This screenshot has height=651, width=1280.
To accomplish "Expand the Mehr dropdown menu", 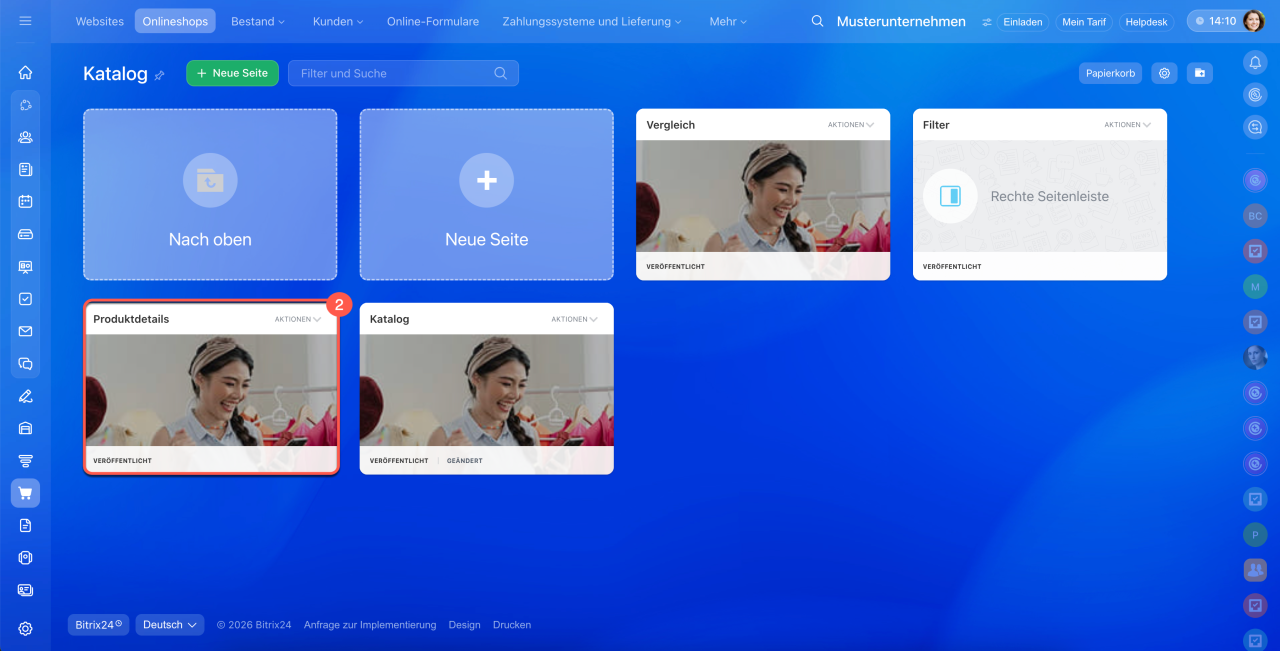I will [729, 21].
